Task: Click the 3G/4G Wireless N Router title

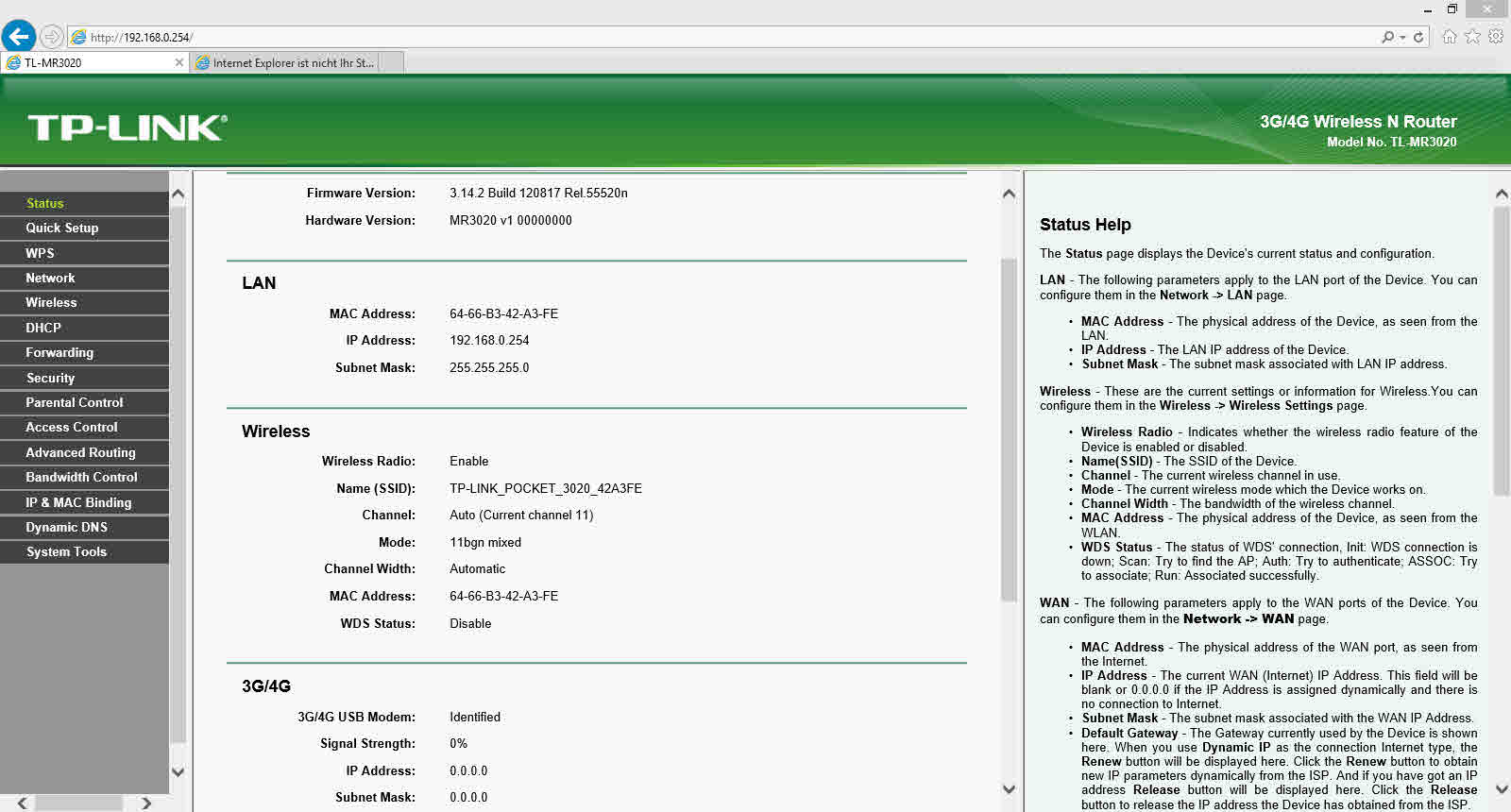Action: (1358, 122)
